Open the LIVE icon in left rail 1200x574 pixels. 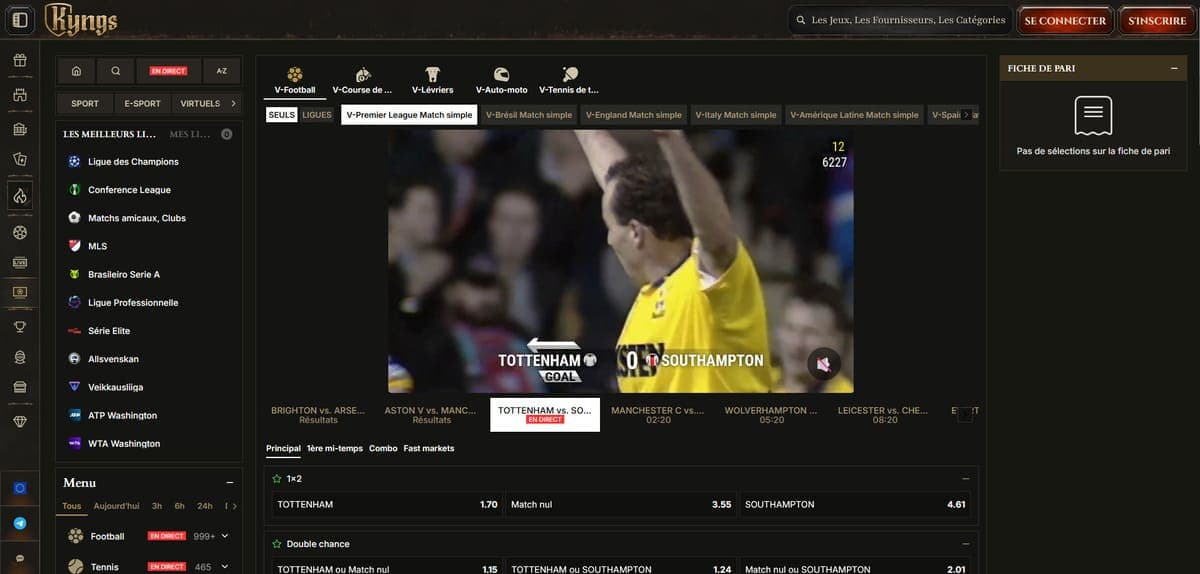click(20, 262)
